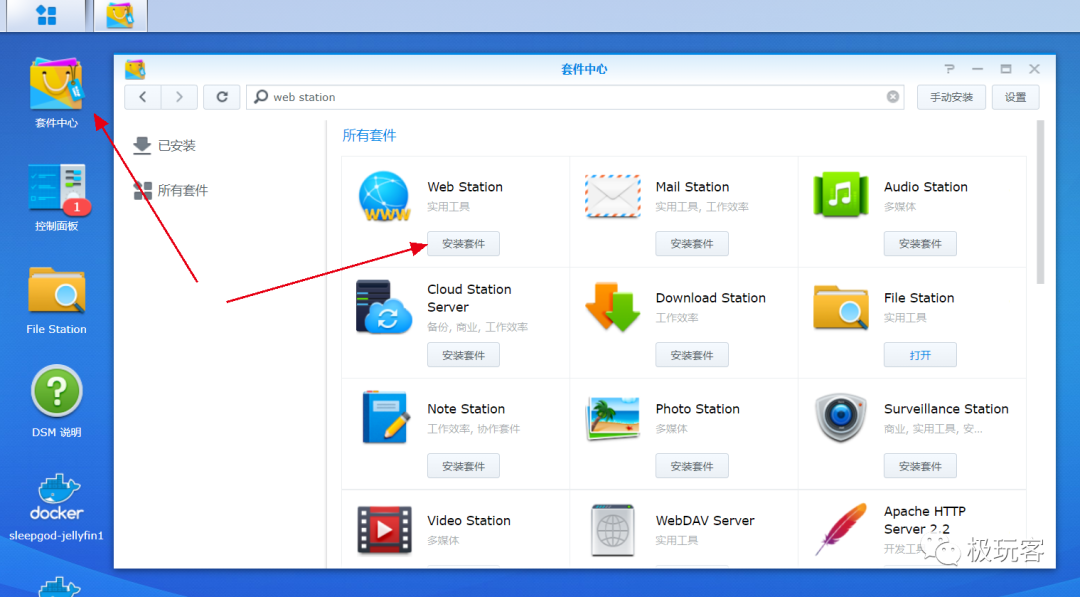The width and height of the screenshot is (1080, 597).
Task: Install Photo Station package
Action: pos(692,466)
